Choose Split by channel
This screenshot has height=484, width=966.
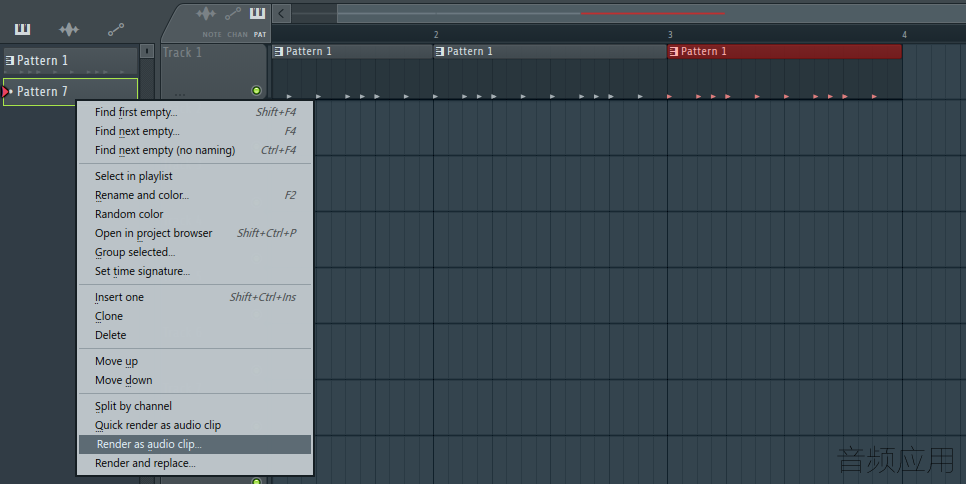[x=195, y=406]
